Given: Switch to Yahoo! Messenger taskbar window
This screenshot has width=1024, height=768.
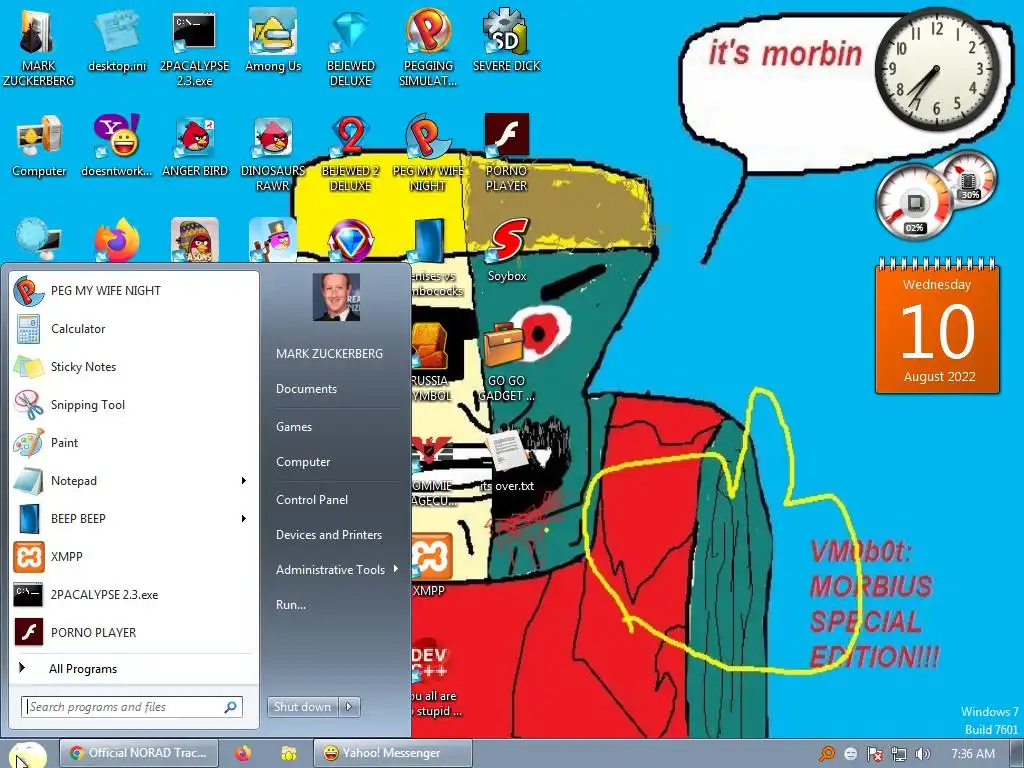Looking at the screenshot, I should [x=392, y=753].
